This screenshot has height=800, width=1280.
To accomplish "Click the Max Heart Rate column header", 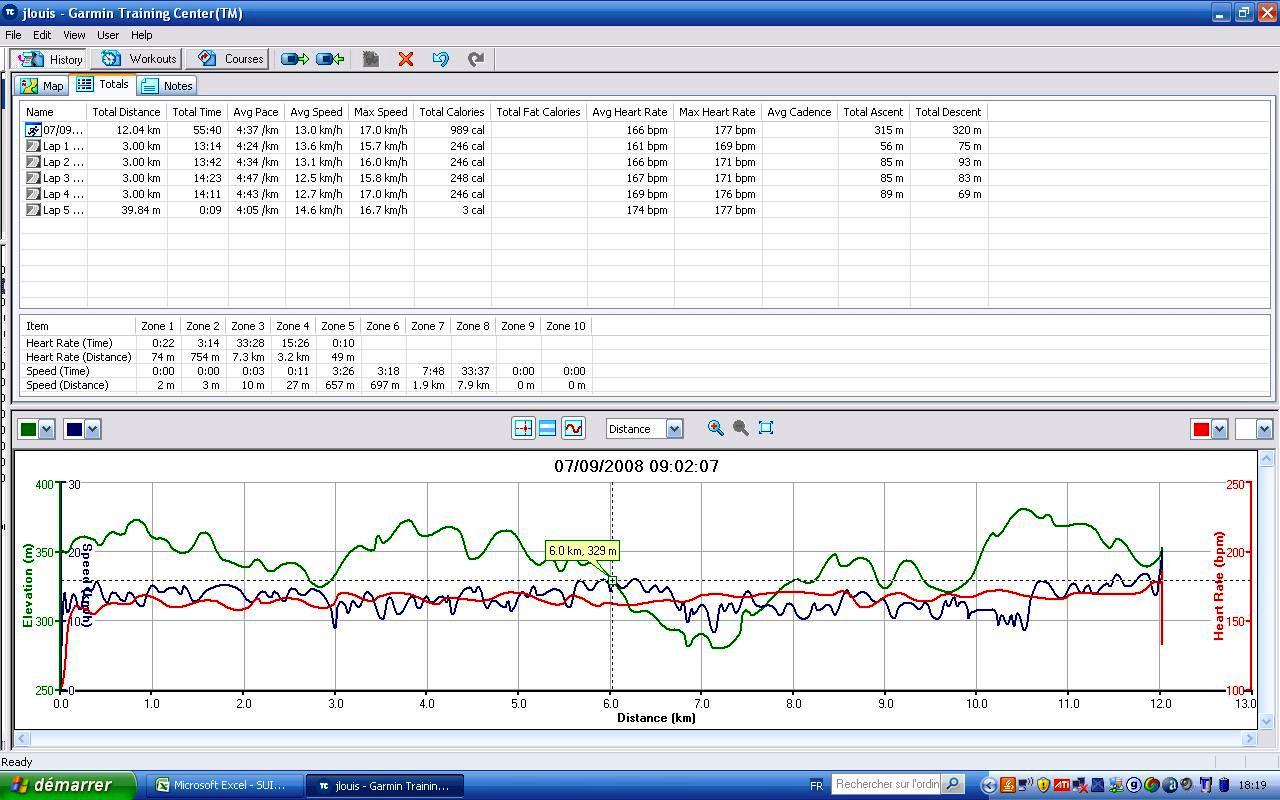I will tap(717, 112).
